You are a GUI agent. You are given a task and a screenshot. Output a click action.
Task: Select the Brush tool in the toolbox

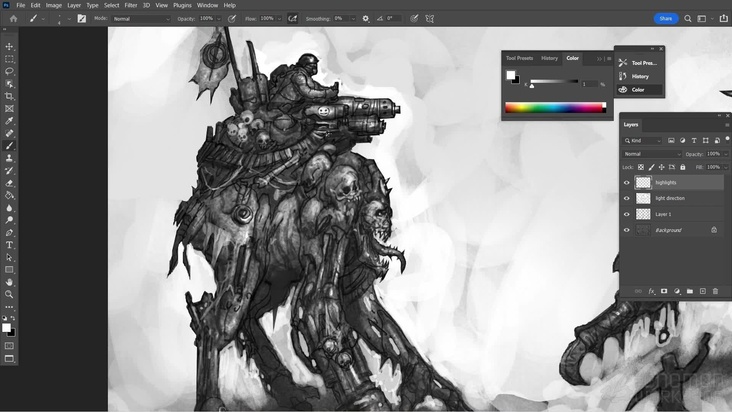[9, 146]
